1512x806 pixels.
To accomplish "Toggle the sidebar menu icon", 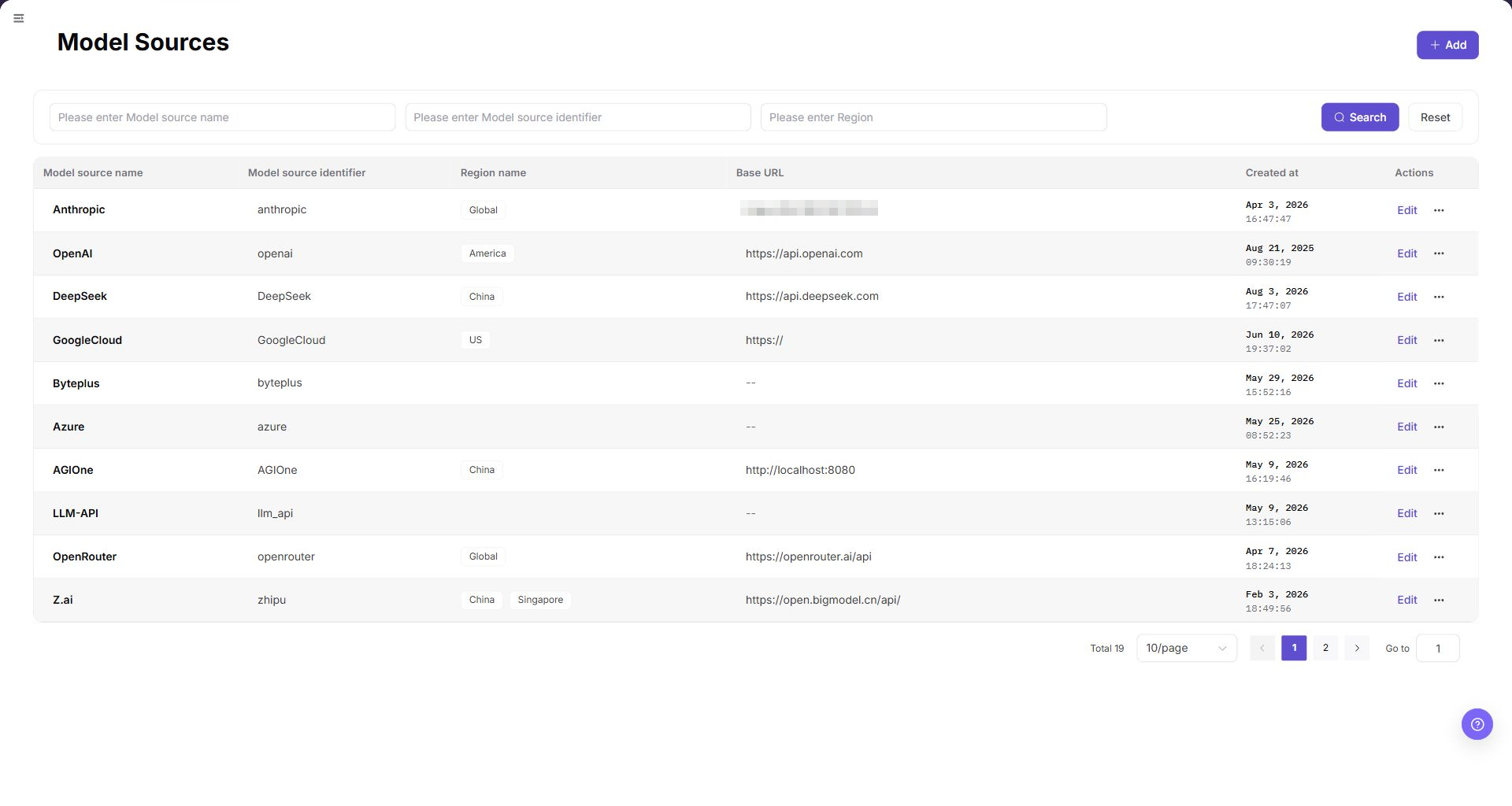I will point(19,18).
